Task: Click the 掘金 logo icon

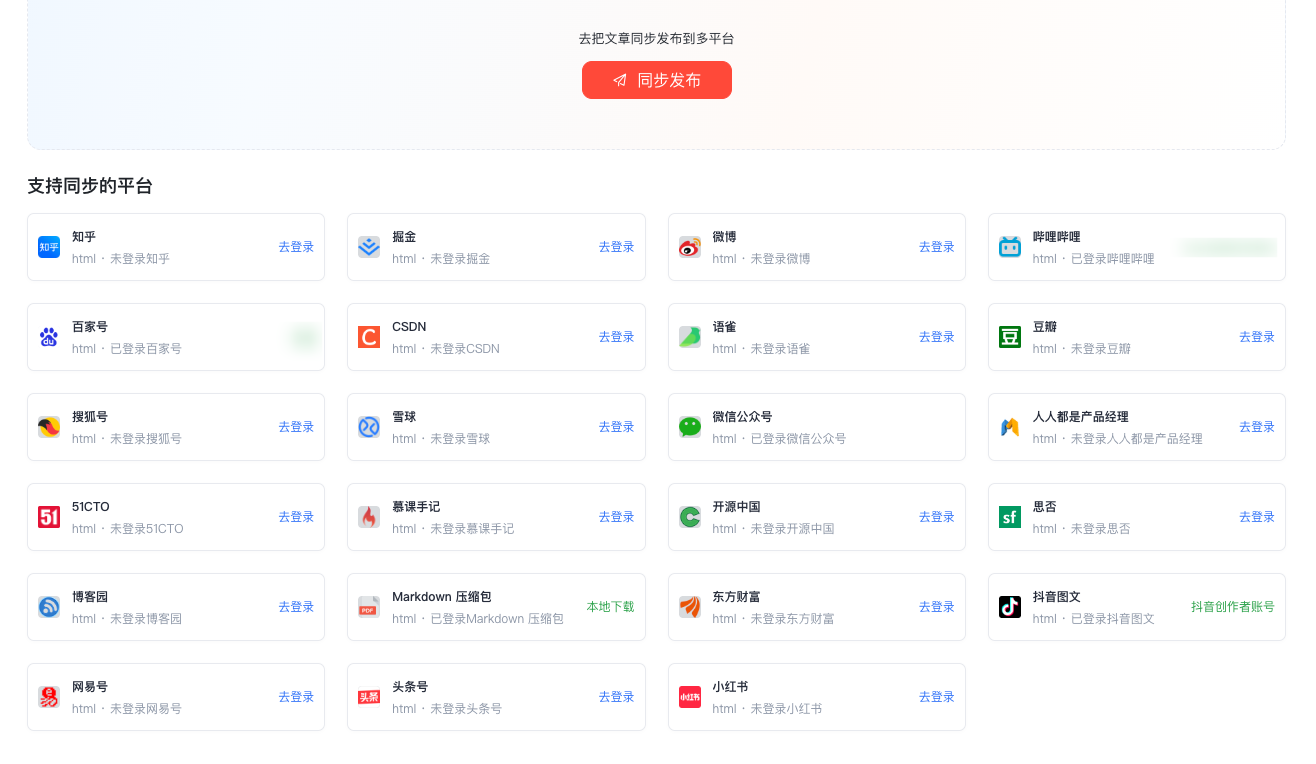Action: click(x=369, y=247)
